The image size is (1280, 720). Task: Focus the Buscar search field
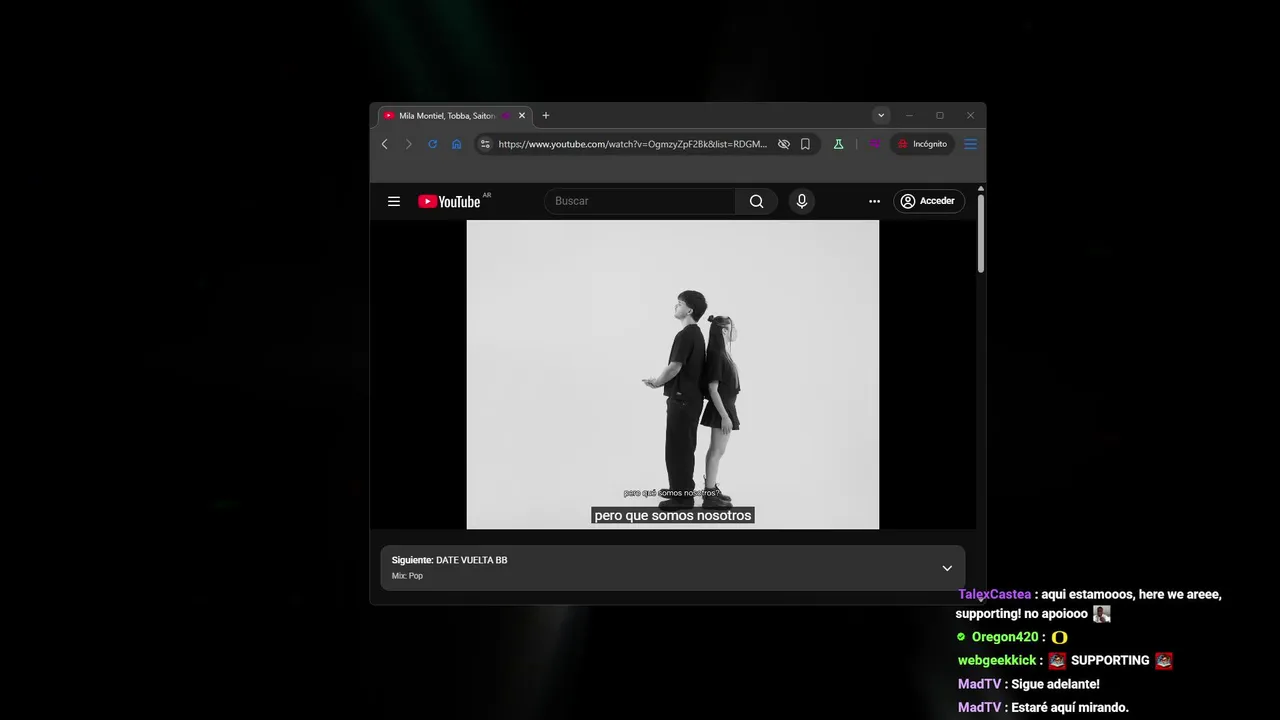(x=640, y=201)
